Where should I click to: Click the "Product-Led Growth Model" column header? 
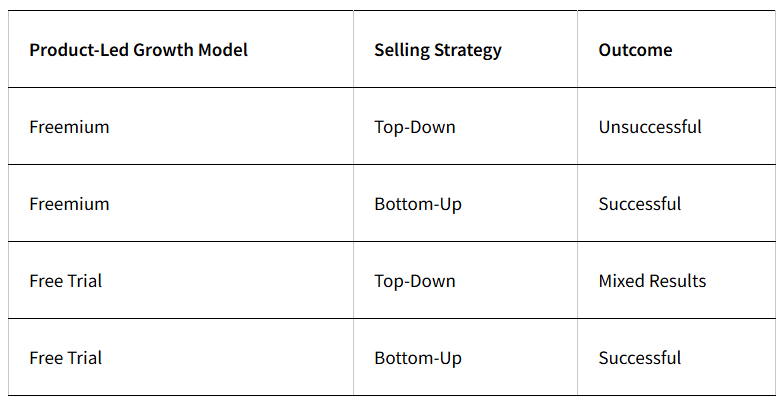click(139, 50)
